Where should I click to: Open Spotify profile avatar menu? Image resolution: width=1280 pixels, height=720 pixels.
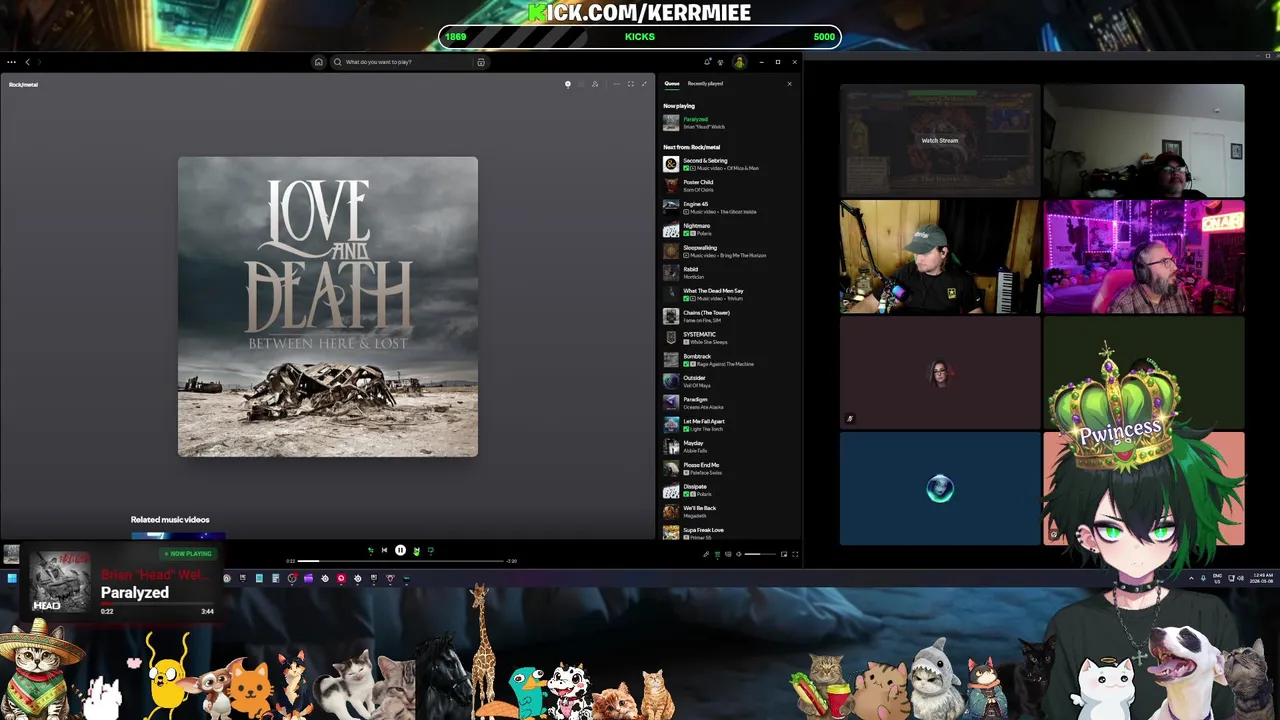point(739,62)
